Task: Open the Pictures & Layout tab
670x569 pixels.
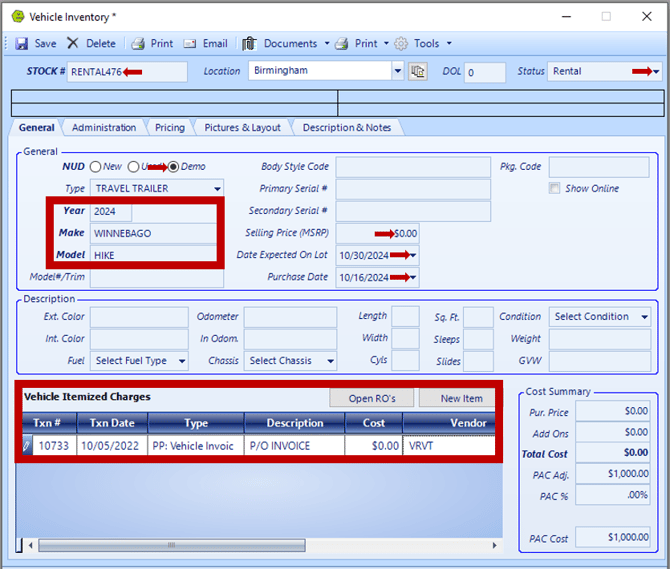Action: click(242, 128)
